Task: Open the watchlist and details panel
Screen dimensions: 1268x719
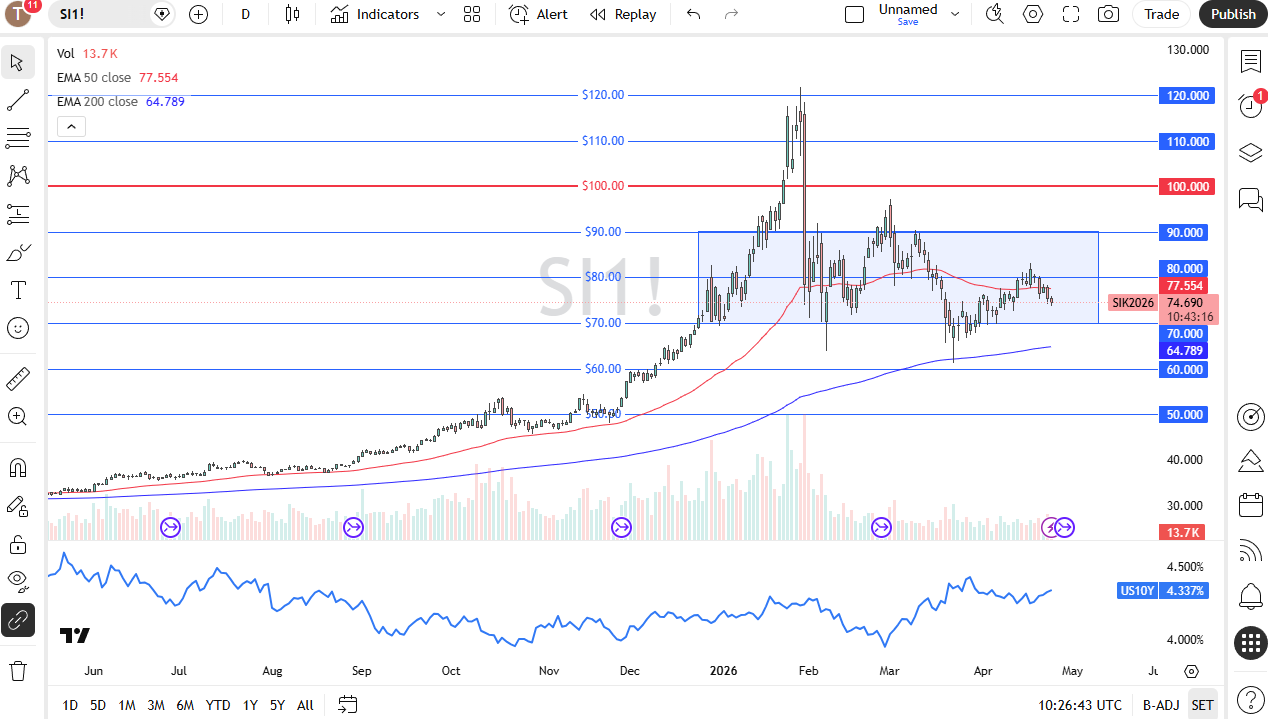Action: (x=1250, y=62)
